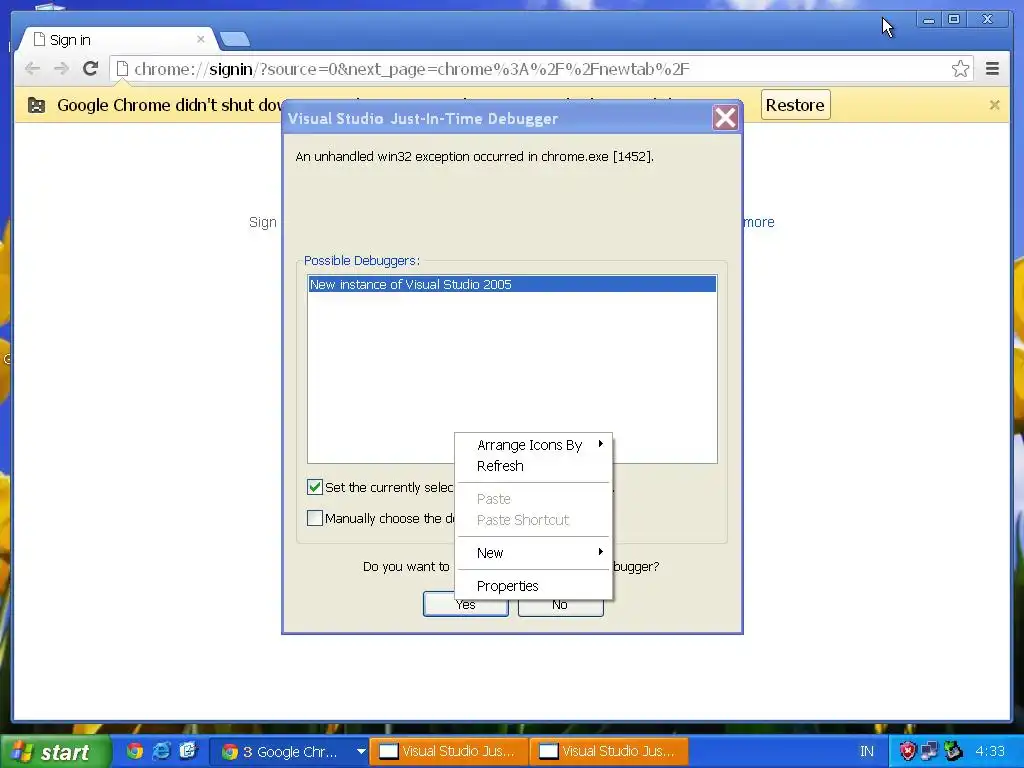Click the red shield tray icon
This screenshot has width=1024, height=768.
tap(907, 751)
